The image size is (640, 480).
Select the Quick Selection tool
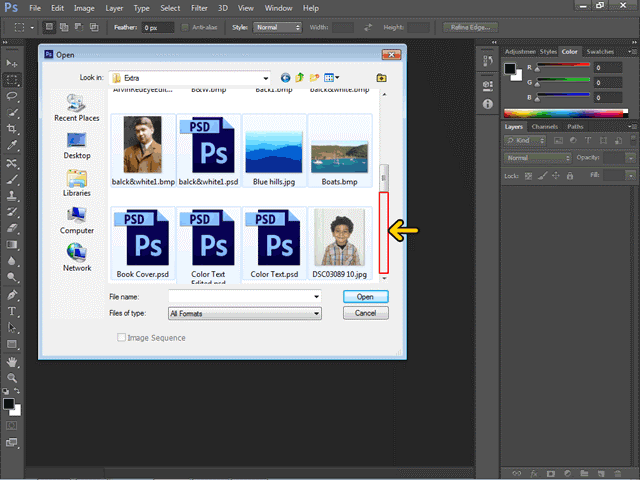(x=11, y=113)
